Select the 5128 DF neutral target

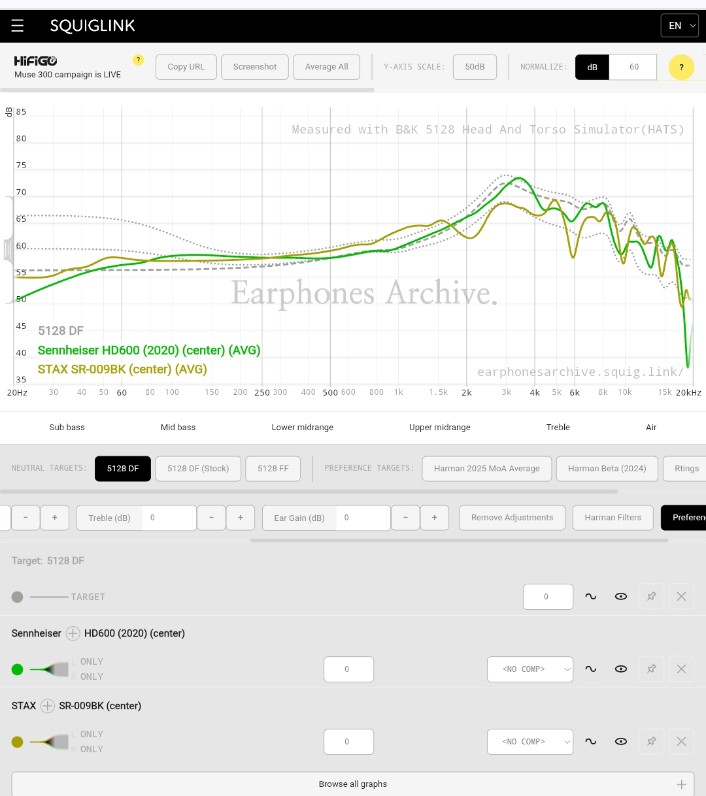[x=123, y=469]
